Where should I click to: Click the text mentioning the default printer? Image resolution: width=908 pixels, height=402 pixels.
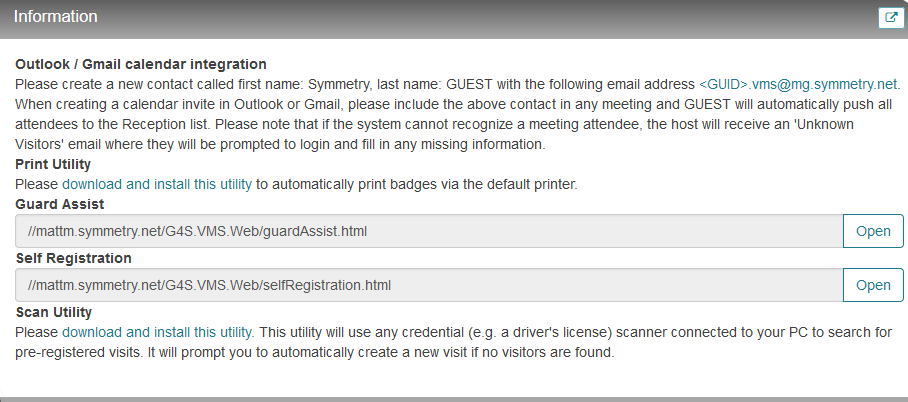tap(416, 184)
